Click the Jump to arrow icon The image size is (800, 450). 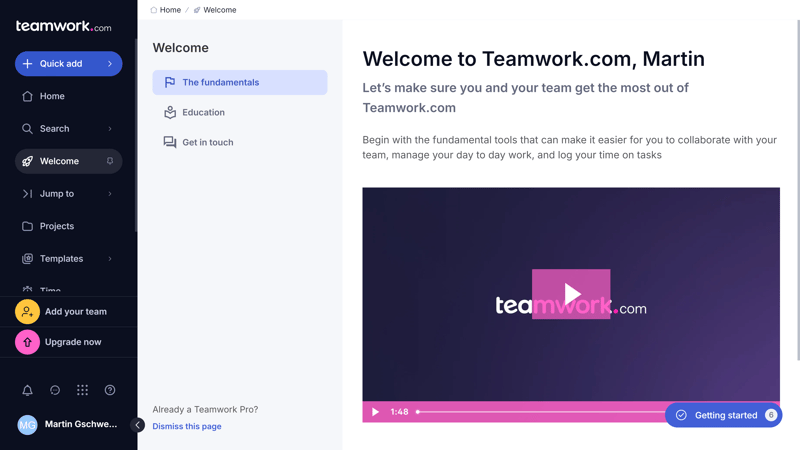coord(28,194)
